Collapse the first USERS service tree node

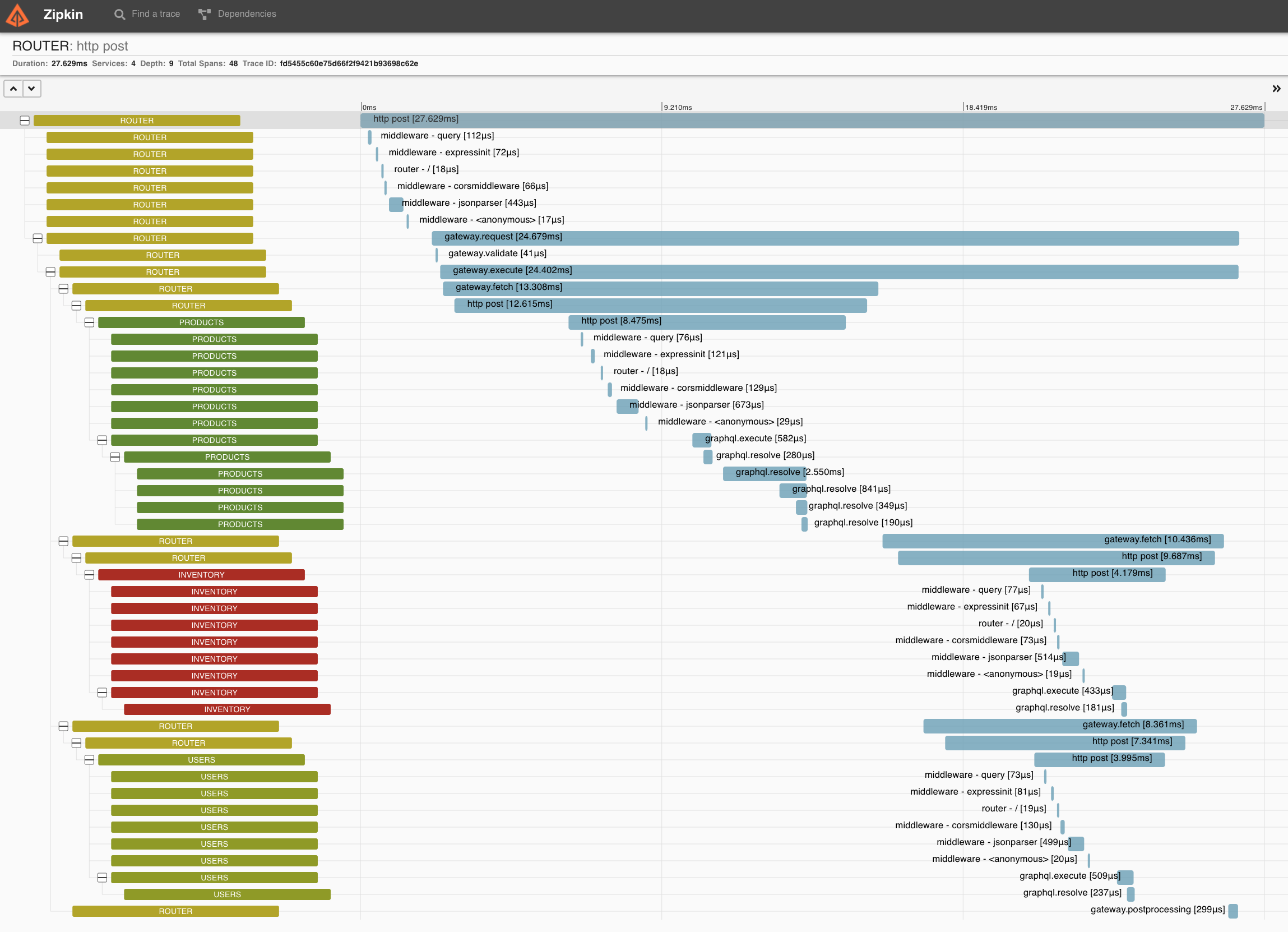click(x=89, y=760)
